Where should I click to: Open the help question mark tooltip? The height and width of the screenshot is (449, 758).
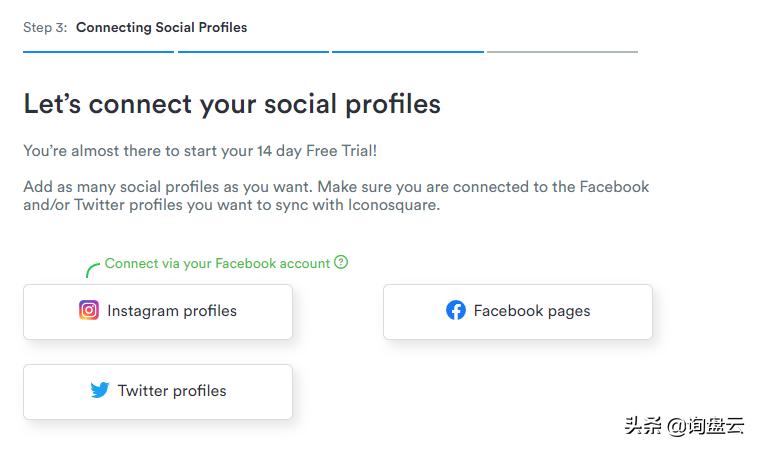(x=341, y=263)
